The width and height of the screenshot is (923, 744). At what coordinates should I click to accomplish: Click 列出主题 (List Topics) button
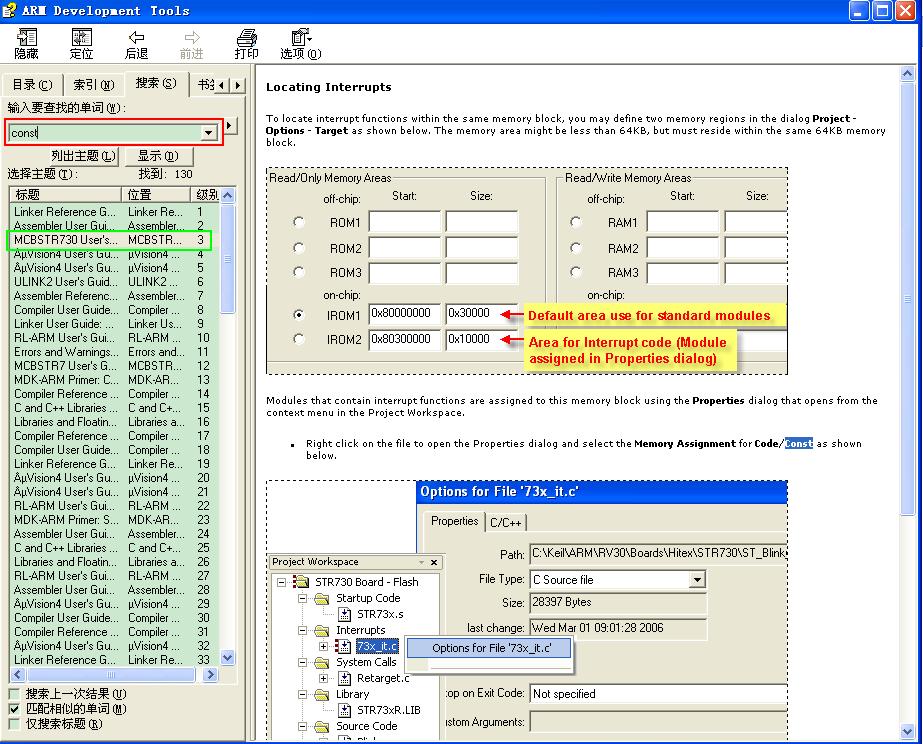[84, 156]
